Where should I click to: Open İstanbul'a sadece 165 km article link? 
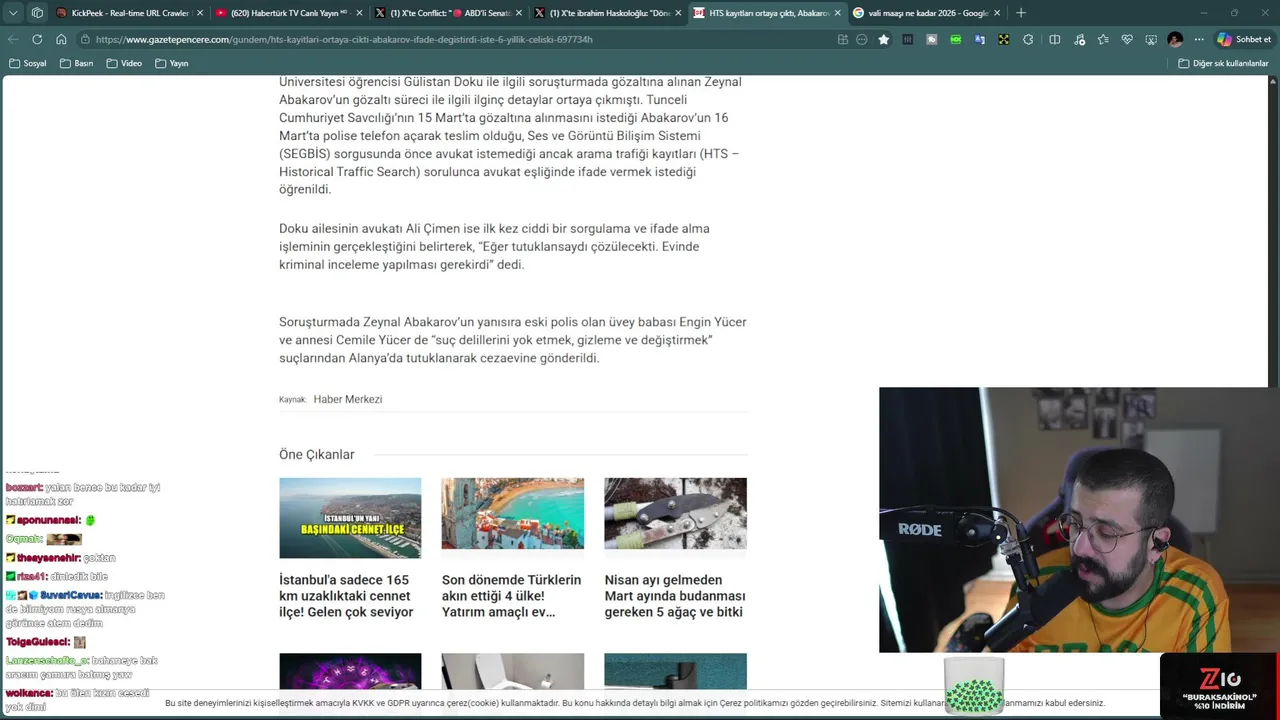point(347,596)
